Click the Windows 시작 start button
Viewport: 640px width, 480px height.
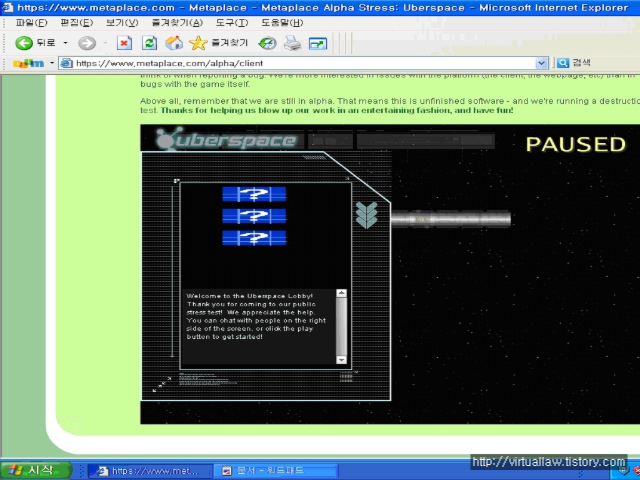(x=36, y=470)
